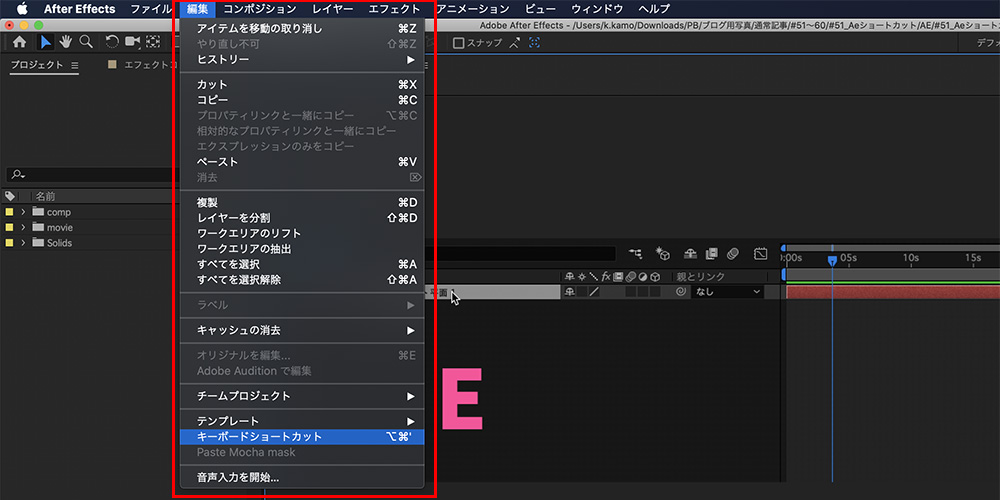Image resolution: width=1000 pixels, height=500 pixels.
Task: Click the red layer duration bar in timeline
Action: [x=893, y=292]
